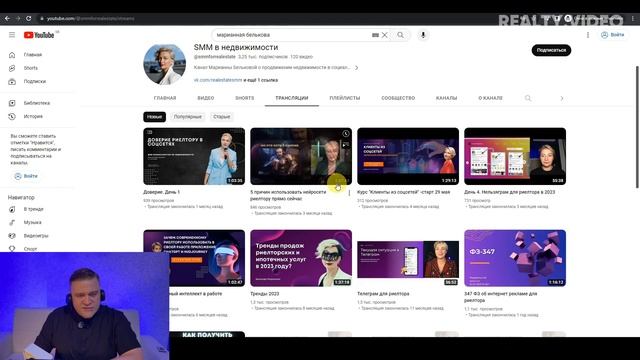Click title 'Тренды 2023'
640x360 pixels.
[265, 294]
